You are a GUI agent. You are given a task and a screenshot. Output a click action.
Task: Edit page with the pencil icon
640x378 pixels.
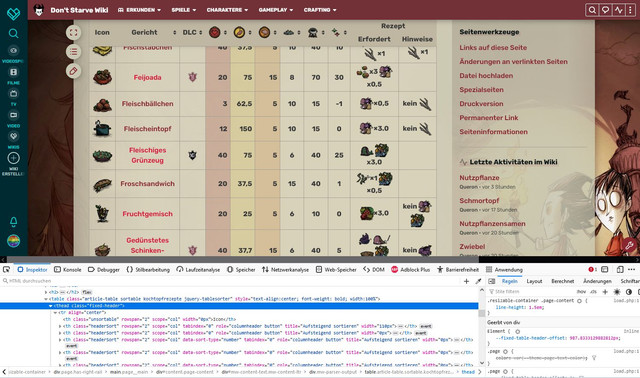tap(73, 71)
